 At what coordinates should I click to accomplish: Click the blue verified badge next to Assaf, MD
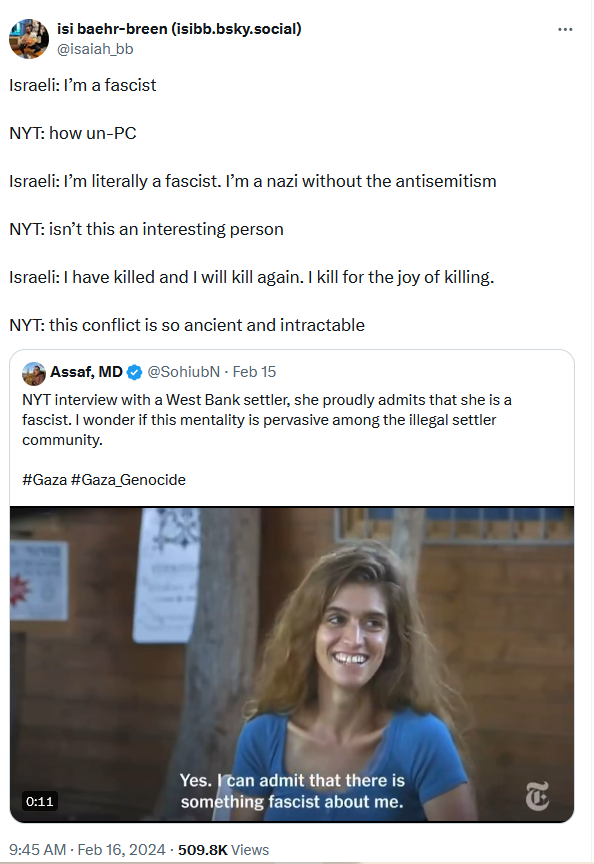point(134,372)
